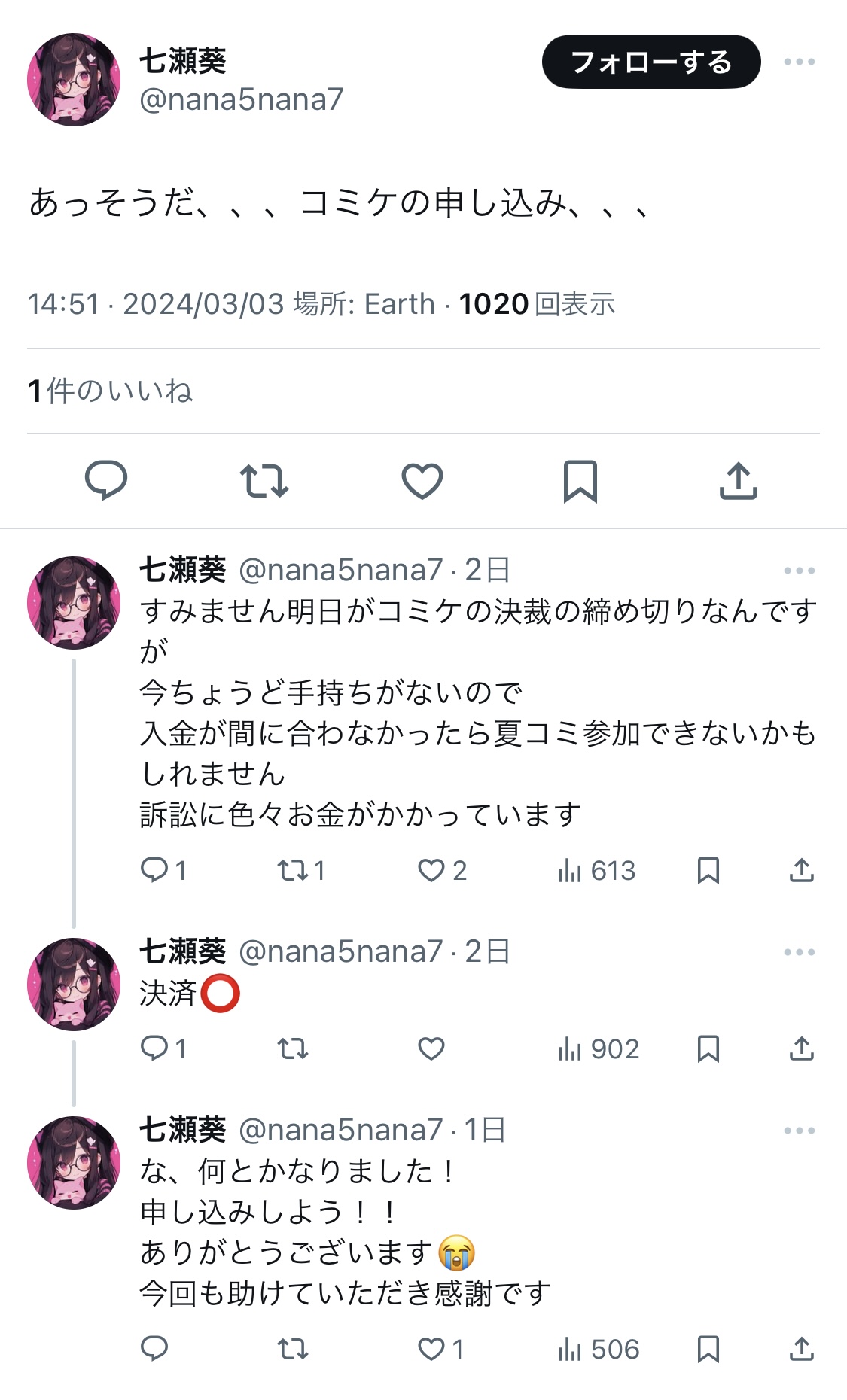Share the last reply tweet
The height and width of the screenshot is (1400, 847).
point(802,1350)
